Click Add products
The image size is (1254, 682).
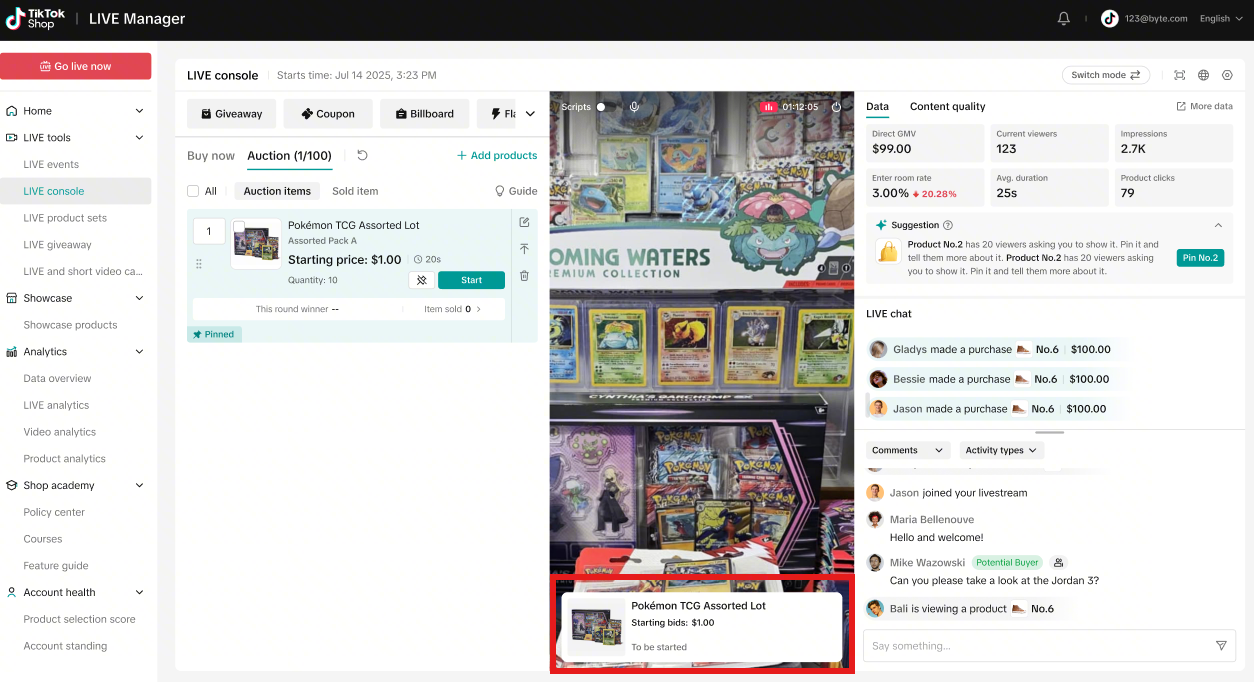point(497,155)
